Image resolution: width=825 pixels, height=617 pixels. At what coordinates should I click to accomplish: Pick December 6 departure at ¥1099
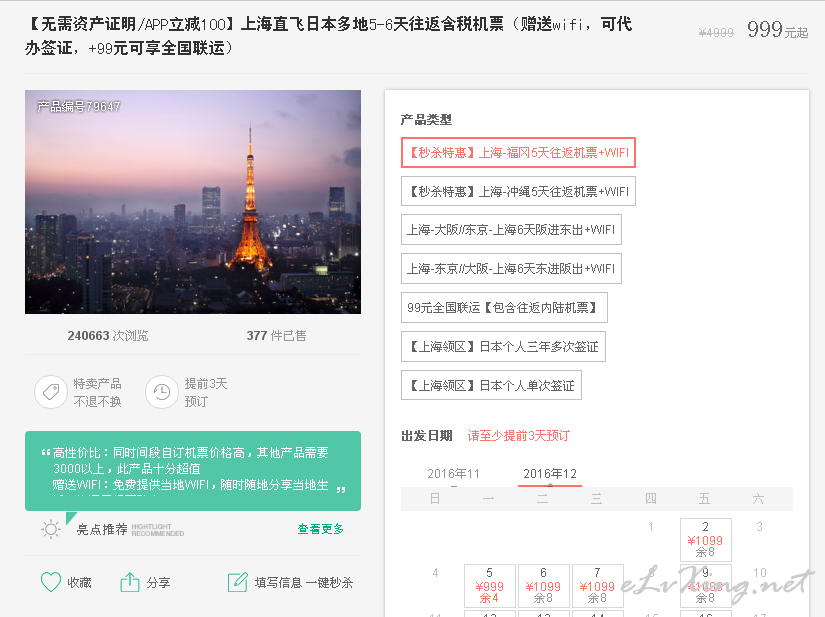click(x=544, y=585)
